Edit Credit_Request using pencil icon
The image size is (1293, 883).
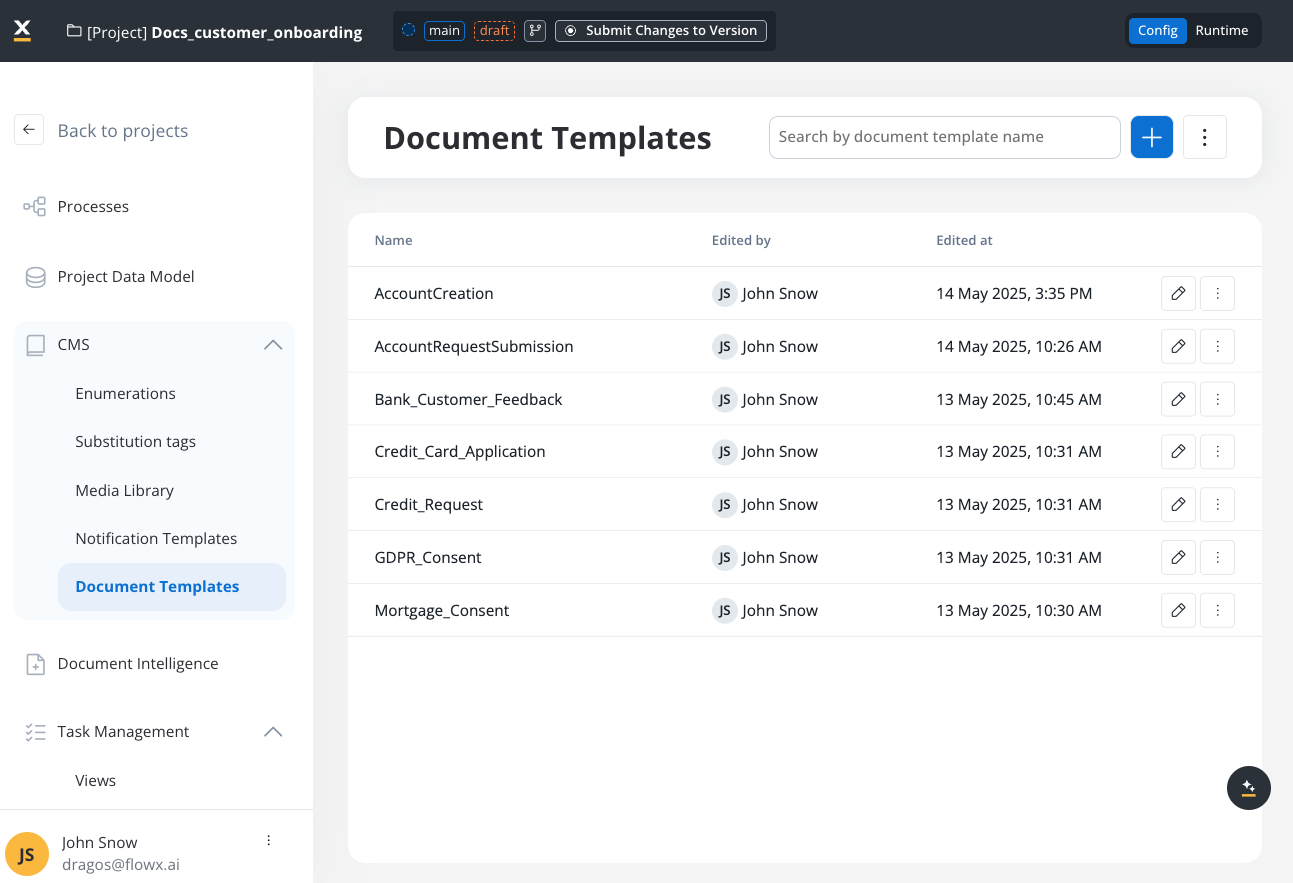[1178, 505]
